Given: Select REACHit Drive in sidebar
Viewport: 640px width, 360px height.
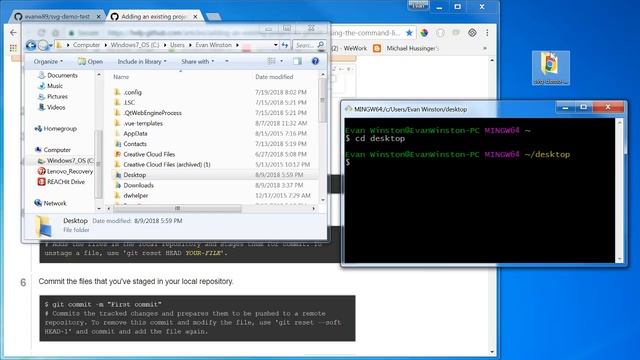Looking at the screenshot, I should click(61, 182).
